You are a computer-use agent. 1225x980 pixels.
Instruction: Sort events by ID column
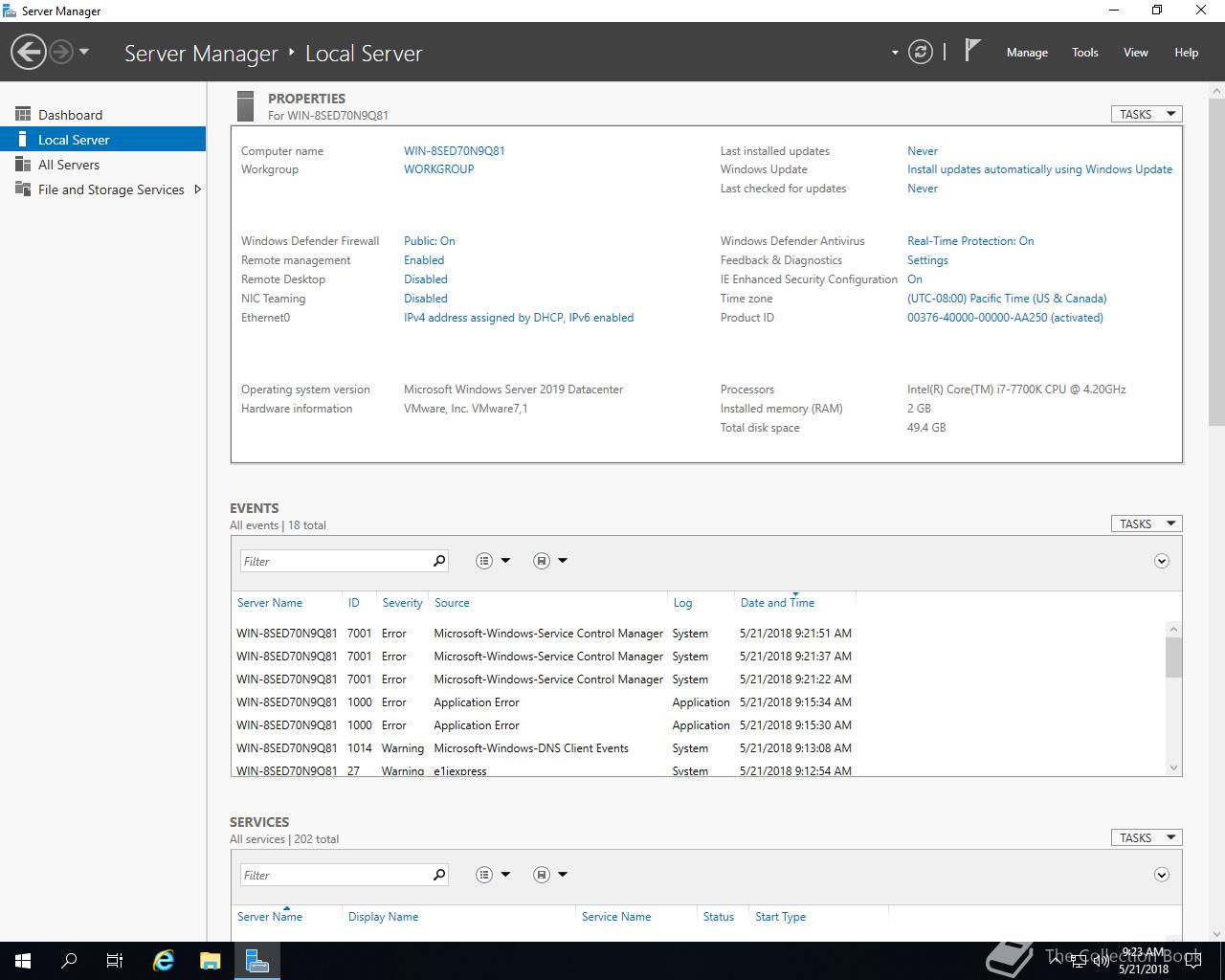point(354,603)
